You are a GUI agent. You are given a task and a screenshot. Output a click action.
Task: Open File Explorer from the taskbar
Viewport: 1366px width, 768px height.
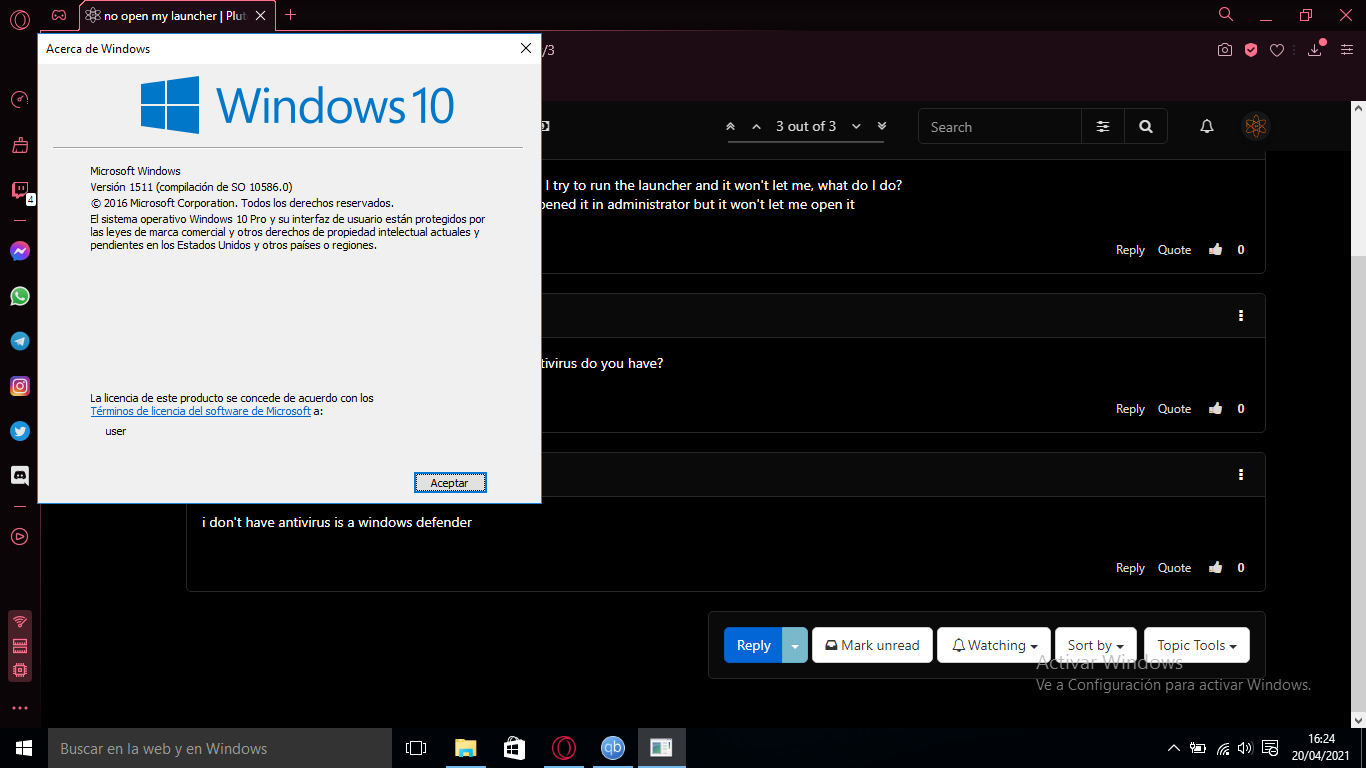[x=465, y=748]
